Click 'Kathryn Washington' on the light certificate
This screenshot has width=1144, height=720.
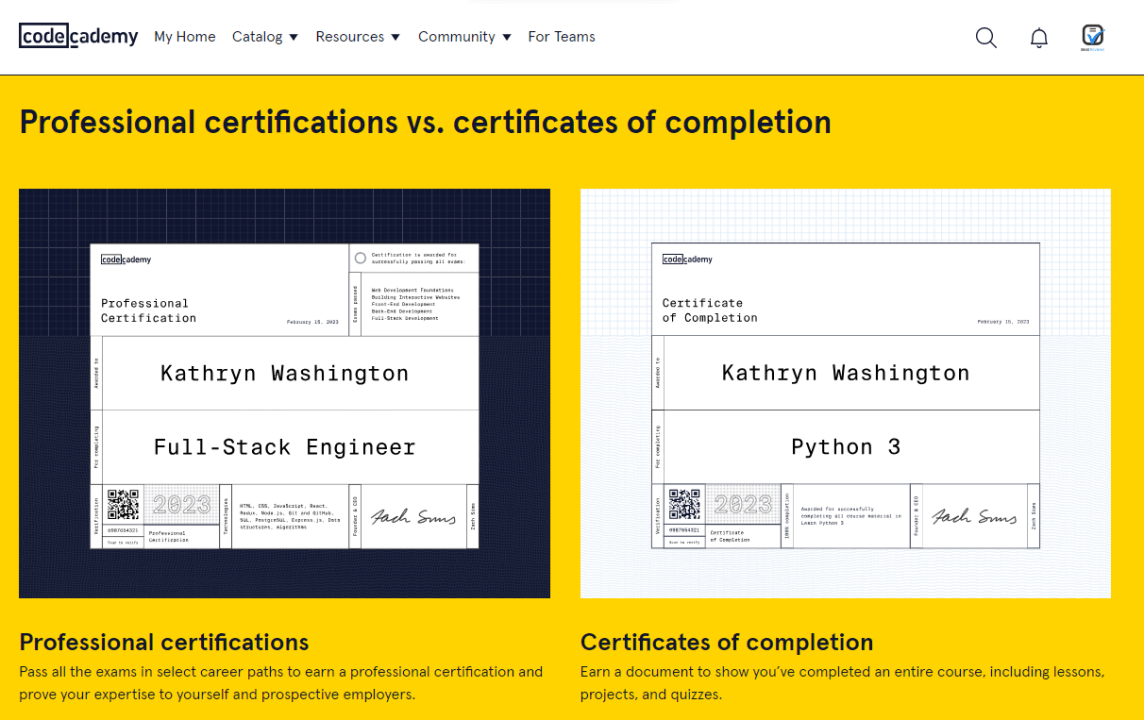846,373
